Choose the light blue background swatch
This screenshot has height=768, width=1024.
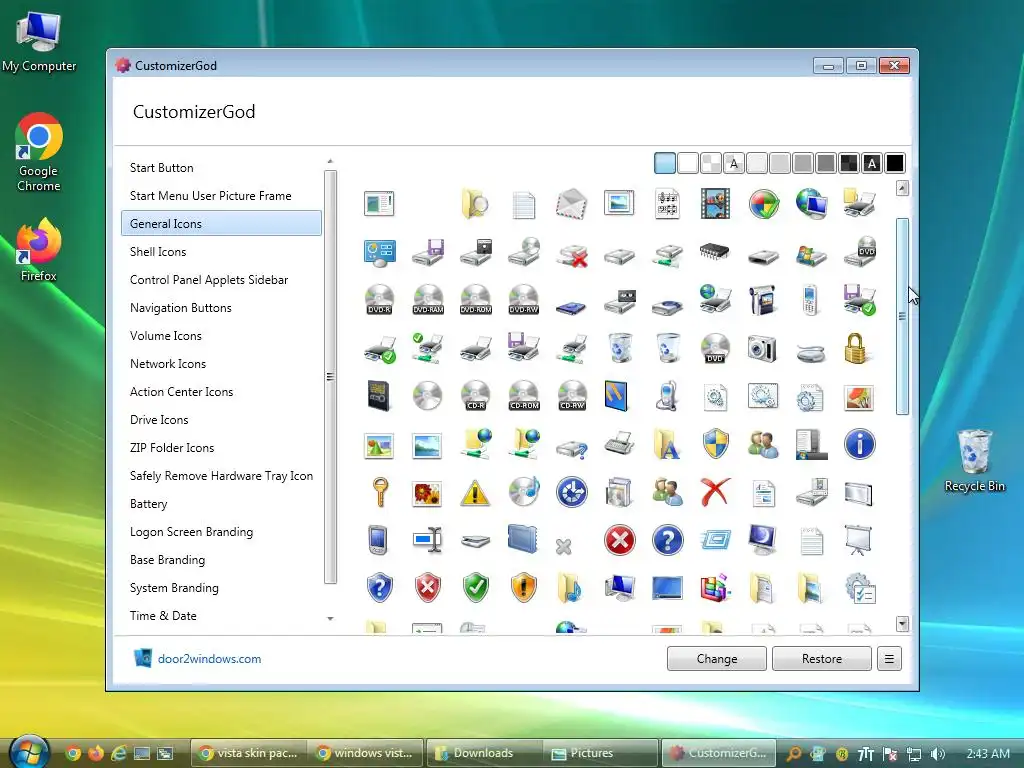coord(665,163)
